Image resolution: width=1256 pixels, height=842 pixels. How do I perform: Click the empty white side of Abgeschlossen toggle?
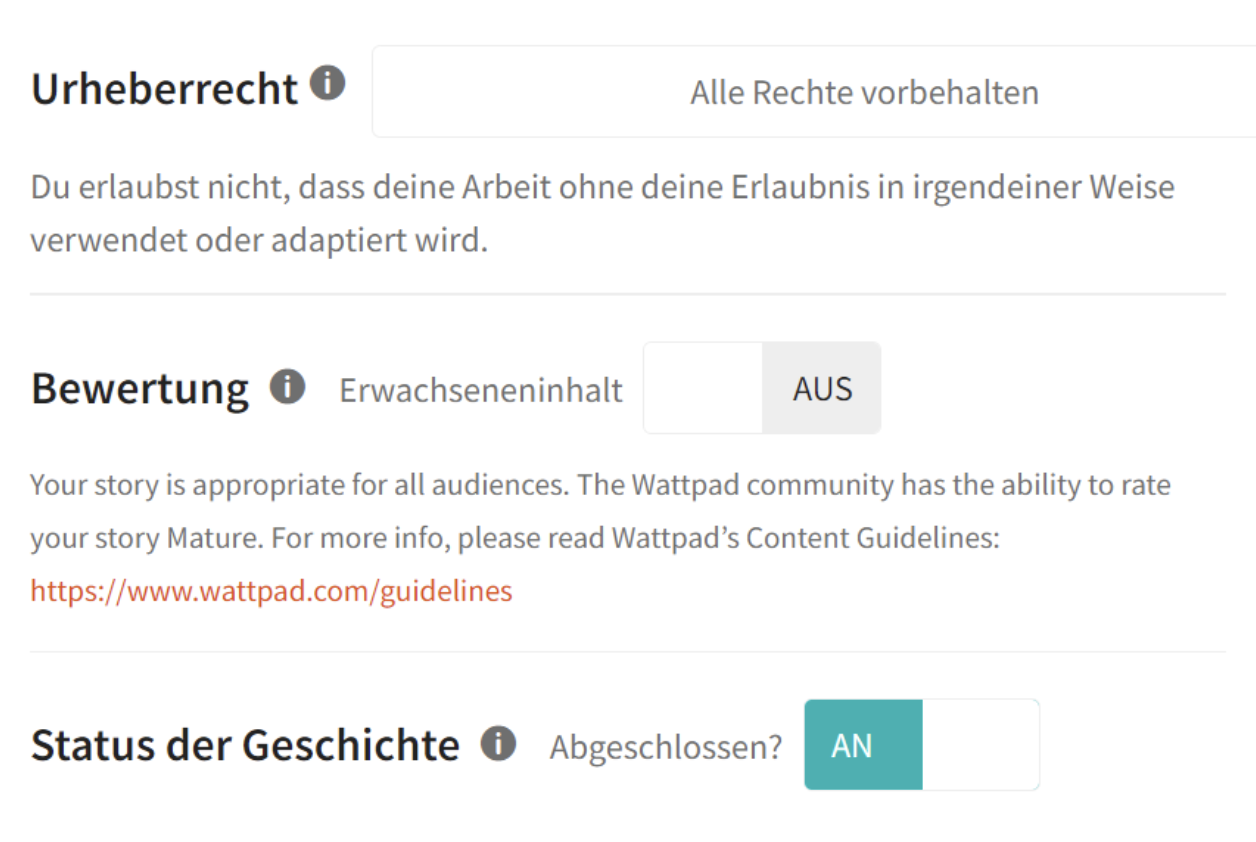[x=981, y=745]
